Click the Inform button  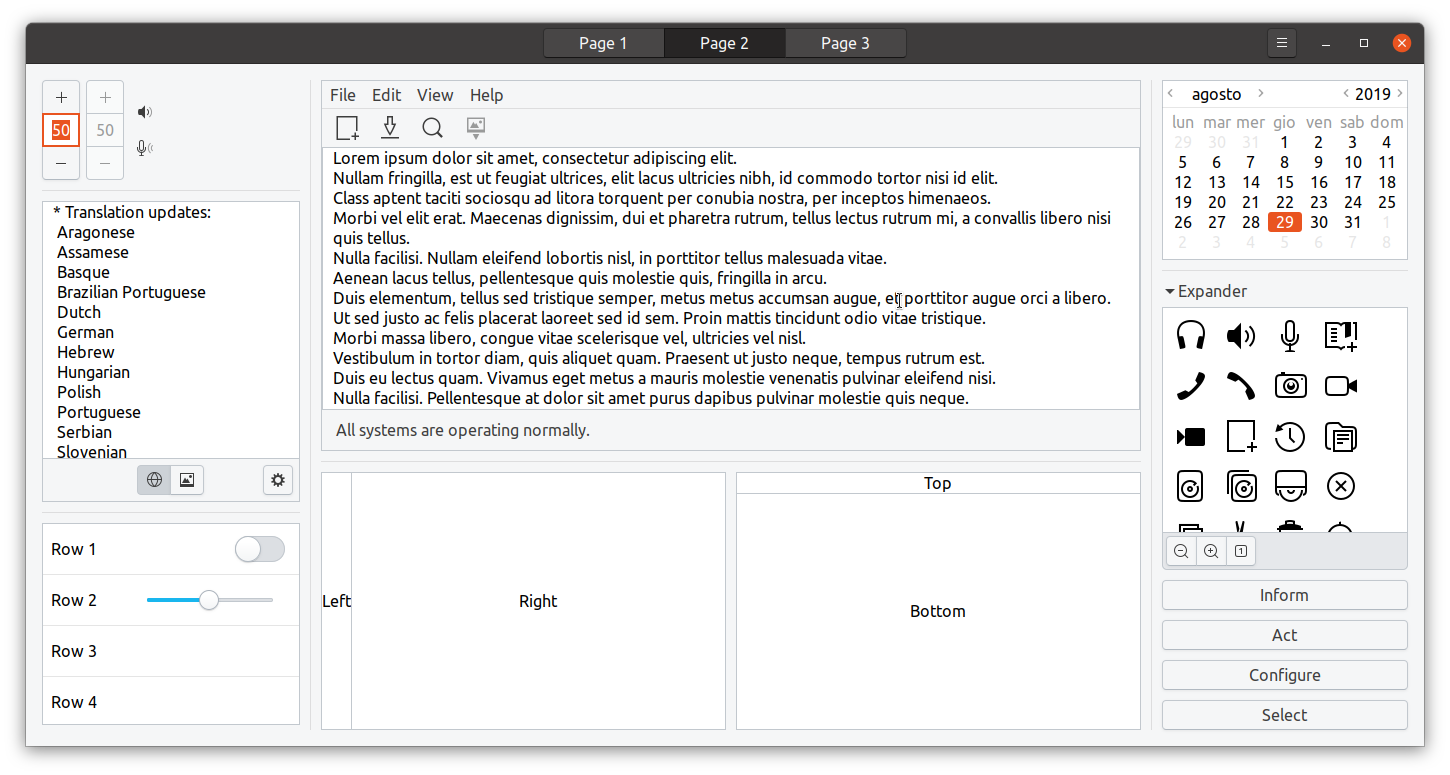tap(1284, 595)
